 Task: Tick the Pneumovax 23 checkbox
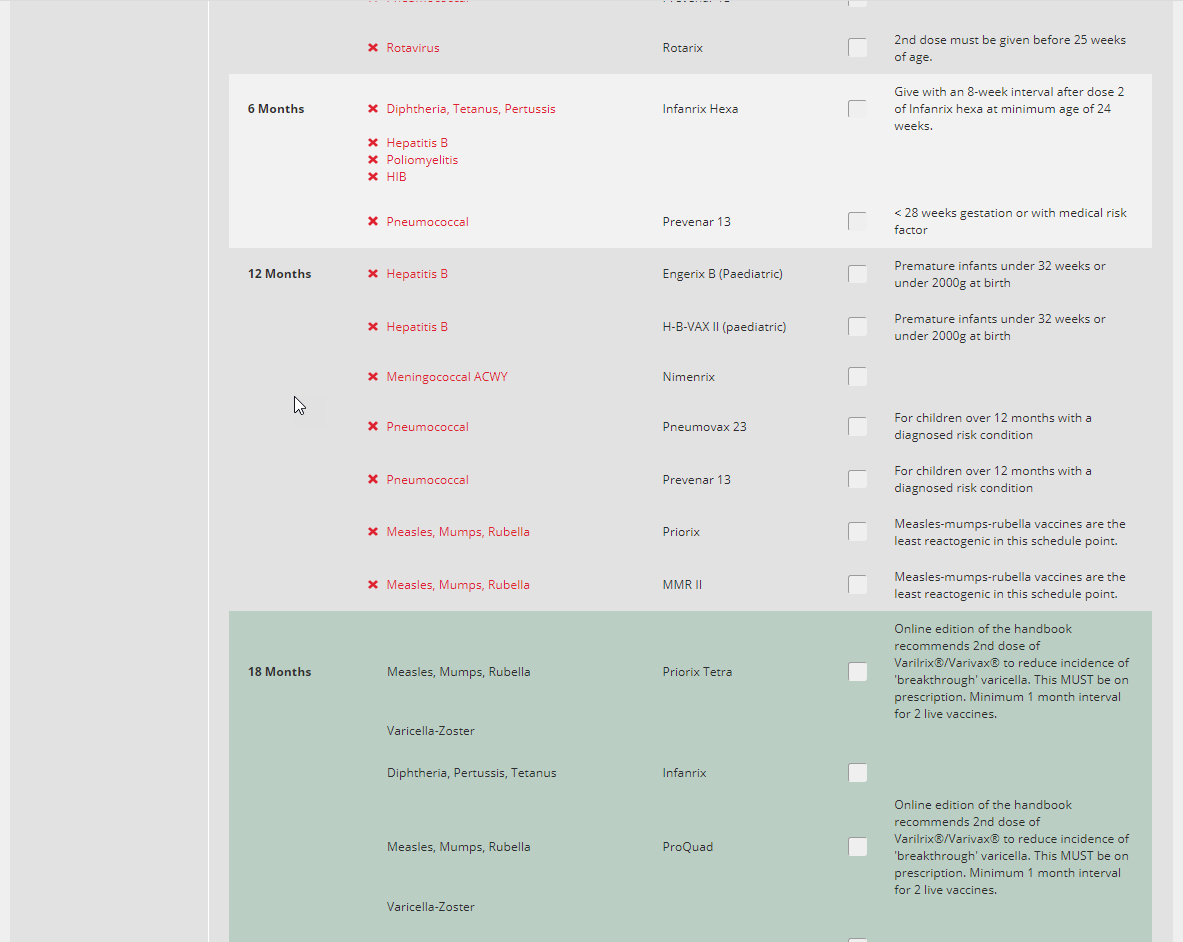(x=857, y=427)
